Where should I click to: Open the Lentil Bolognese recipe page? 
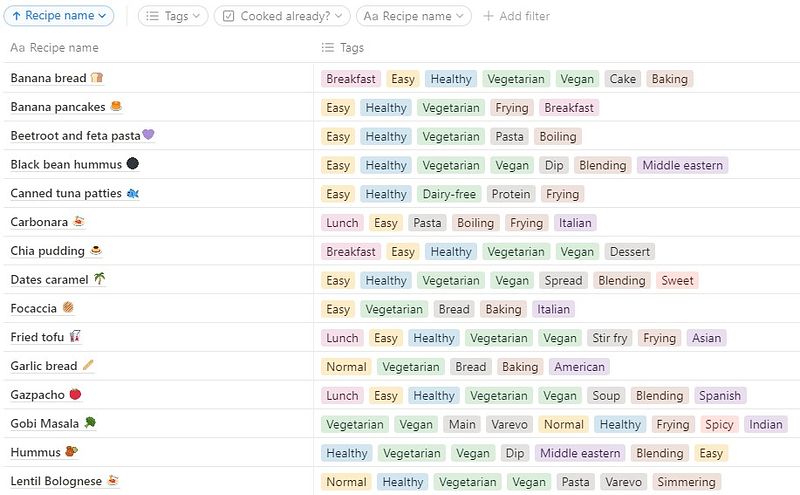[56, 481]
